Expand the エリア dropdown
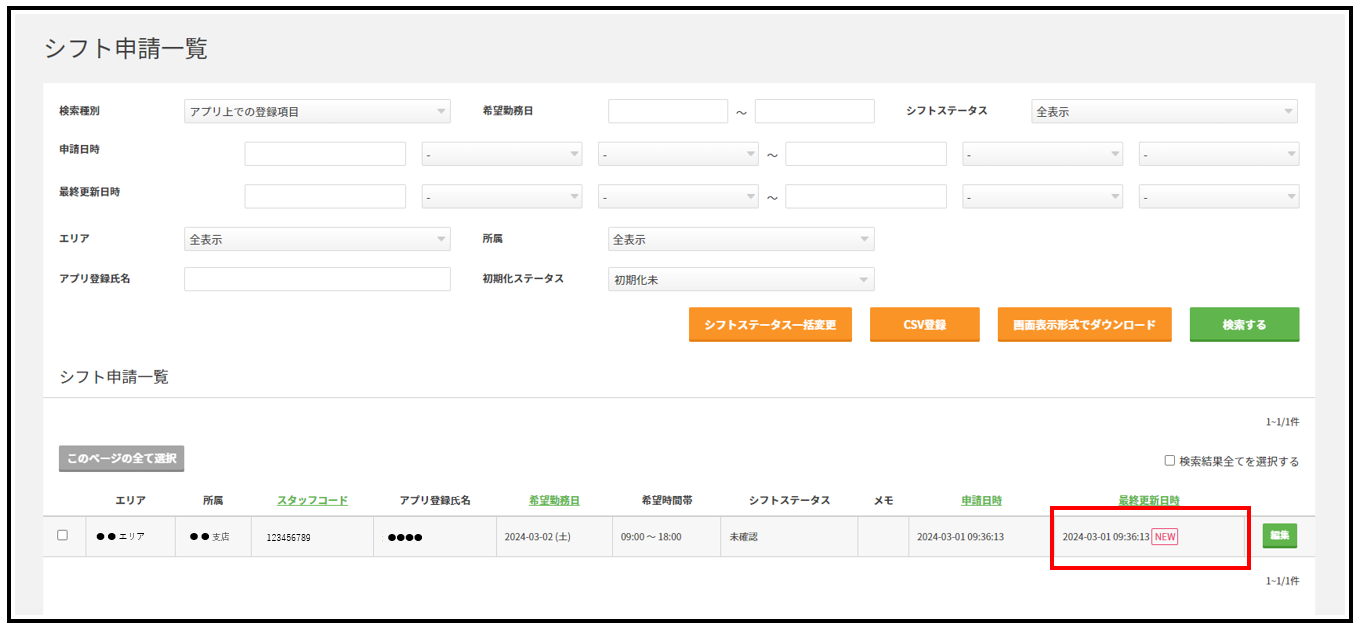This screenshot has height=628, width=1361. click(316, 238)
